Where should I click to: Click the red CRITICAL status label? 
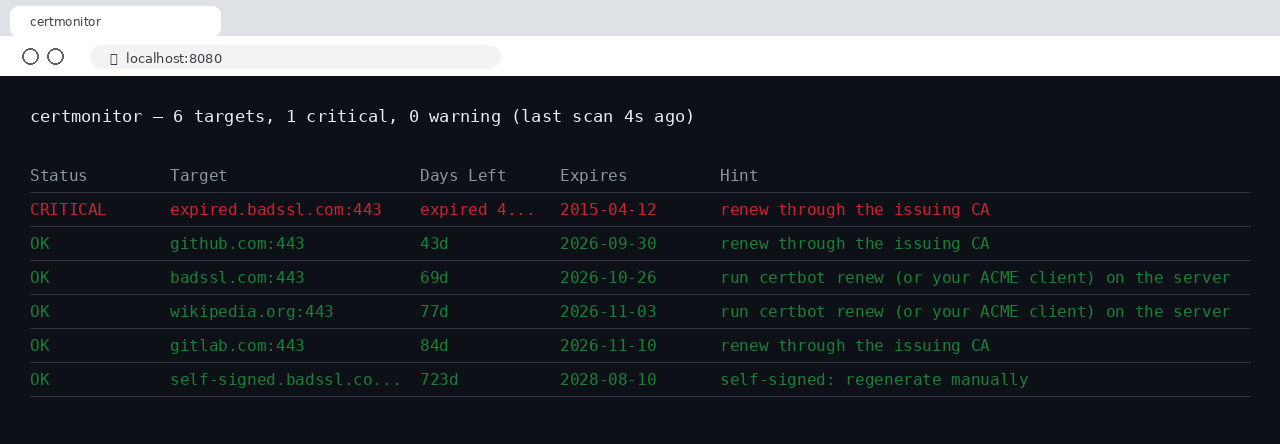68,210
